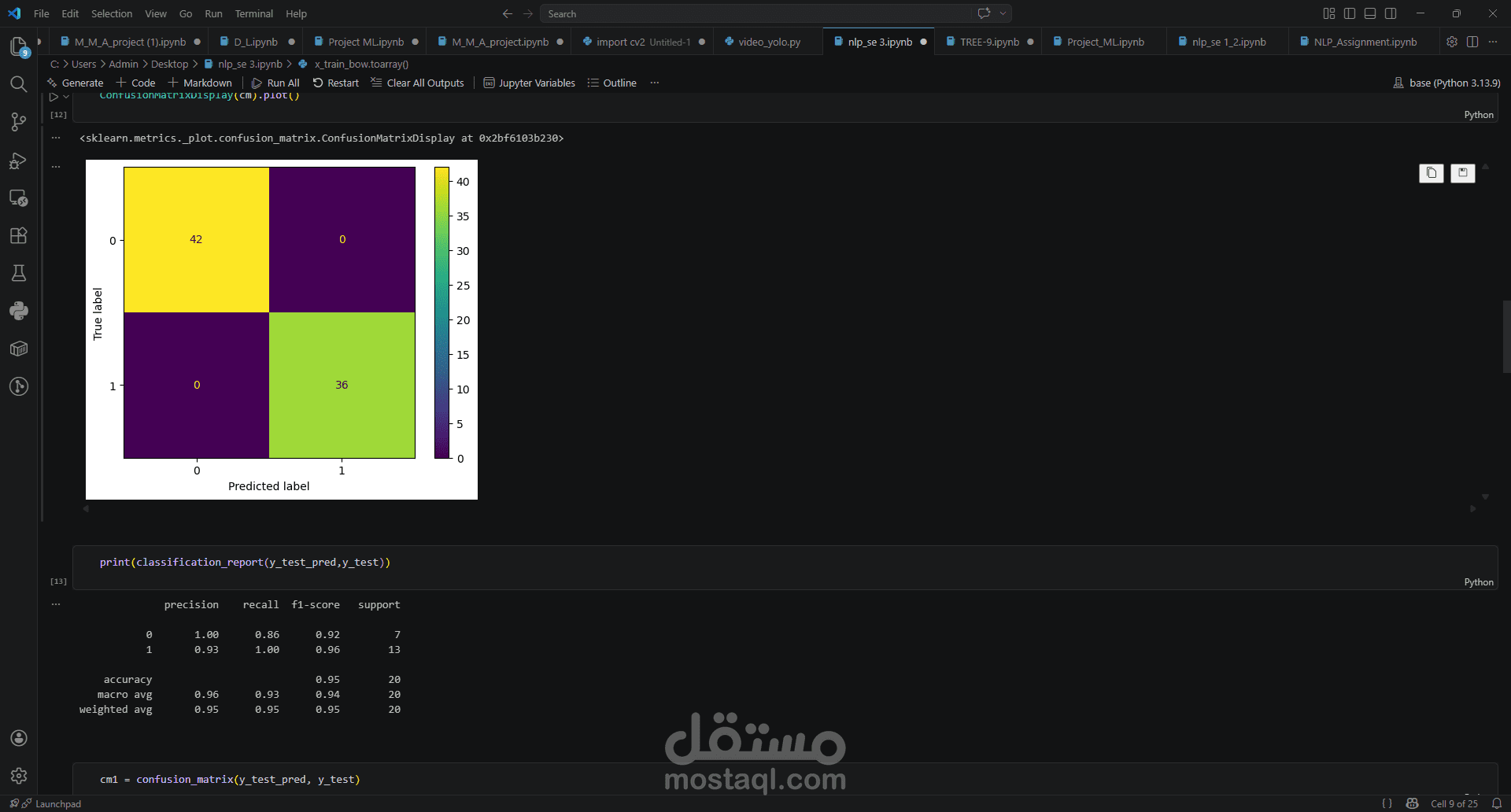This screenshot has width=1511, height=812.
Task: Open the kernel picker base (Python 3.13.9)
Action: point(1446,83)
